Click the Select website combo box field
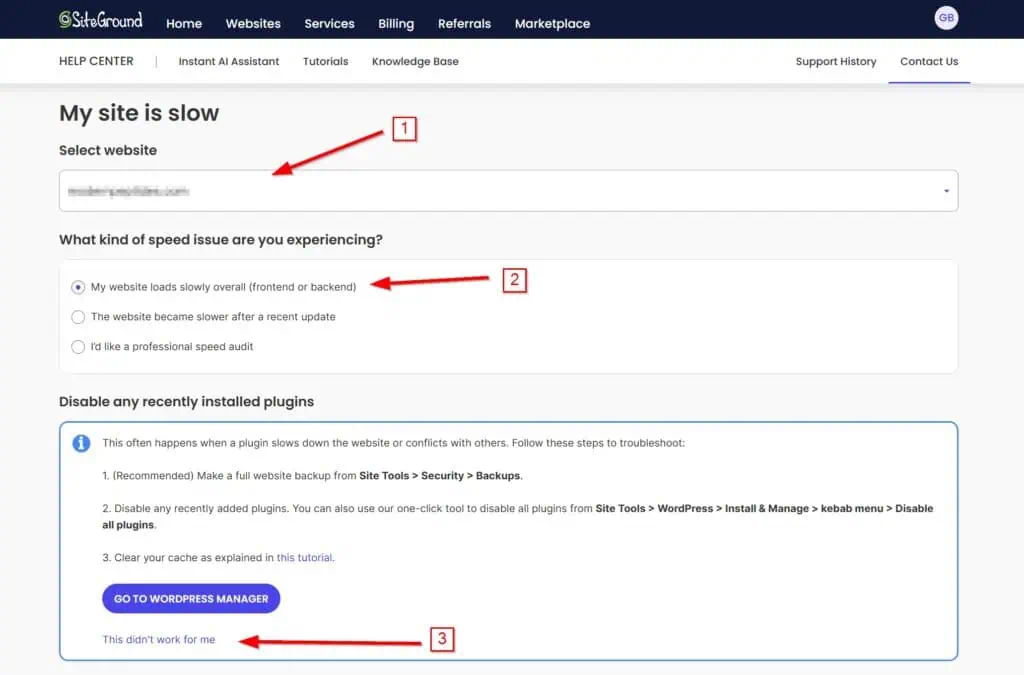1024x675 pixels. tap(500, 191)
